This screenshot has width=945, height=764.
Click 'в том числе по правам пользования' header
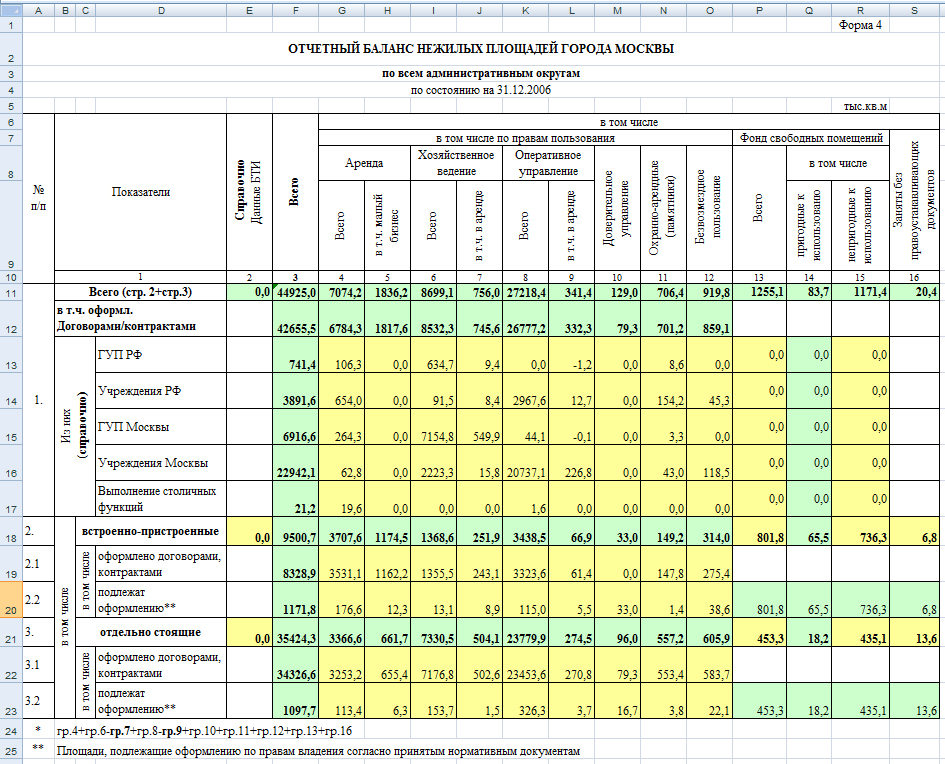click(x=526, y=138)
